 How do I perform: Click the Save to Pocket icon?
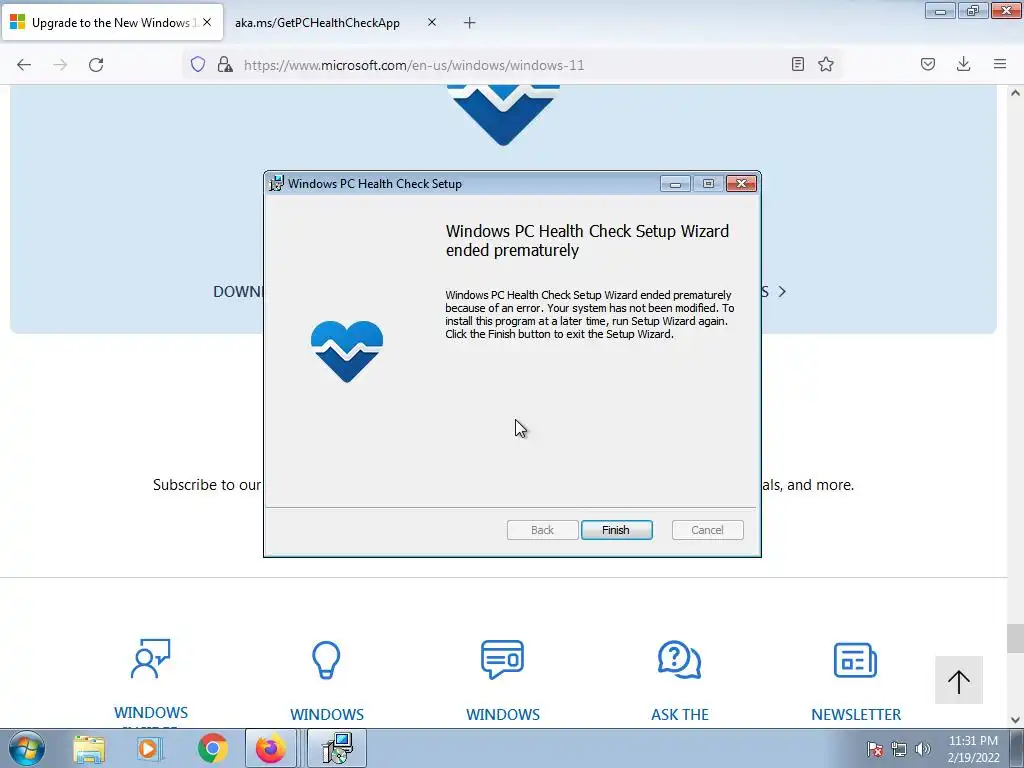pos(928,64)
